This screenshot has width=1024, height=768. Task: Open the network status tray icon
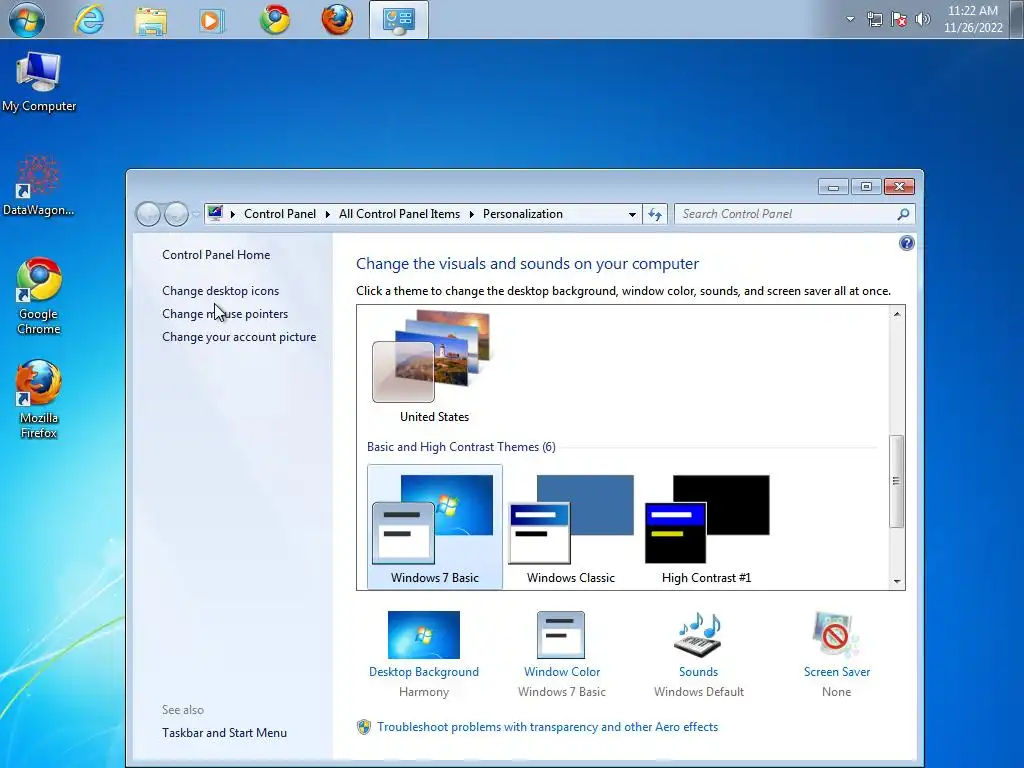pos(874,19)
